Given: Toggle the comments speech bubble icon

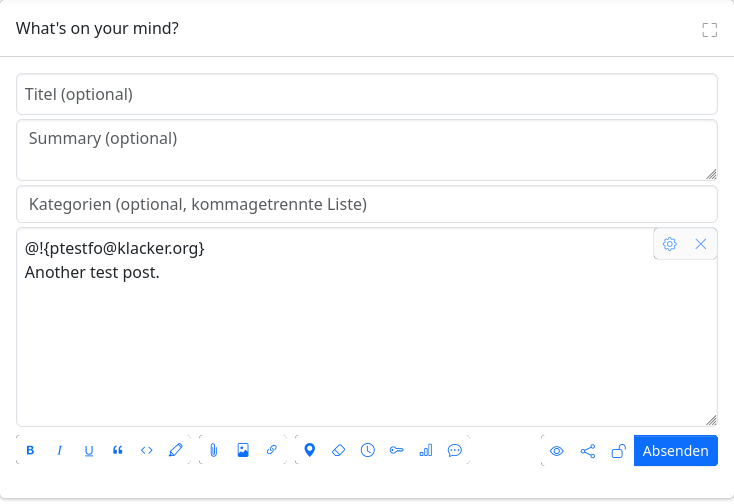Looking at the screenshot, I should pyautogui.click(x=455, y=450).
